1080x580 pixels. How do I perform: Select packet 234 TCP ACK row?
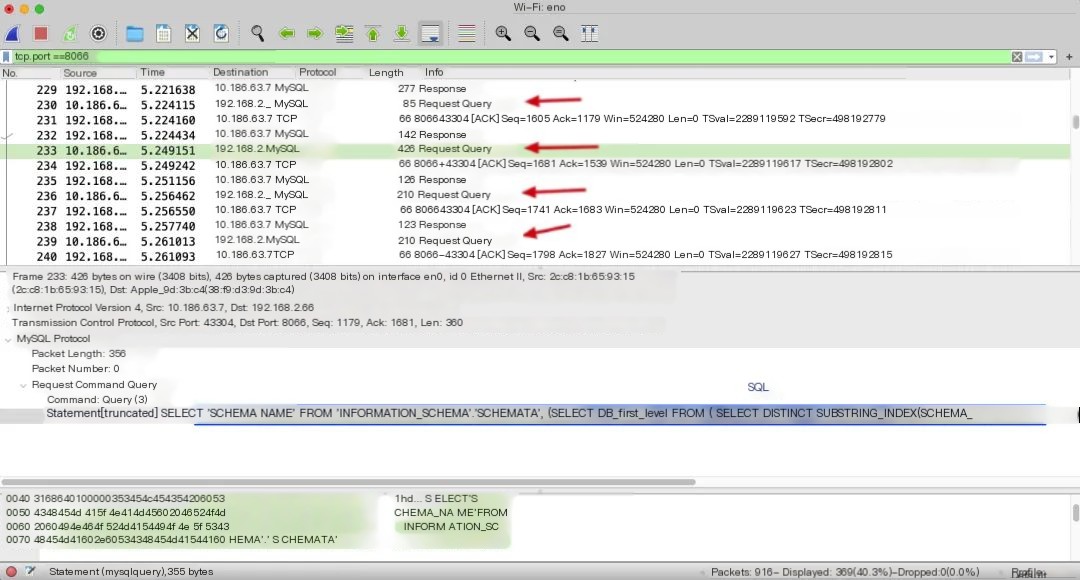pyautogui.click(x=537, y=165)
